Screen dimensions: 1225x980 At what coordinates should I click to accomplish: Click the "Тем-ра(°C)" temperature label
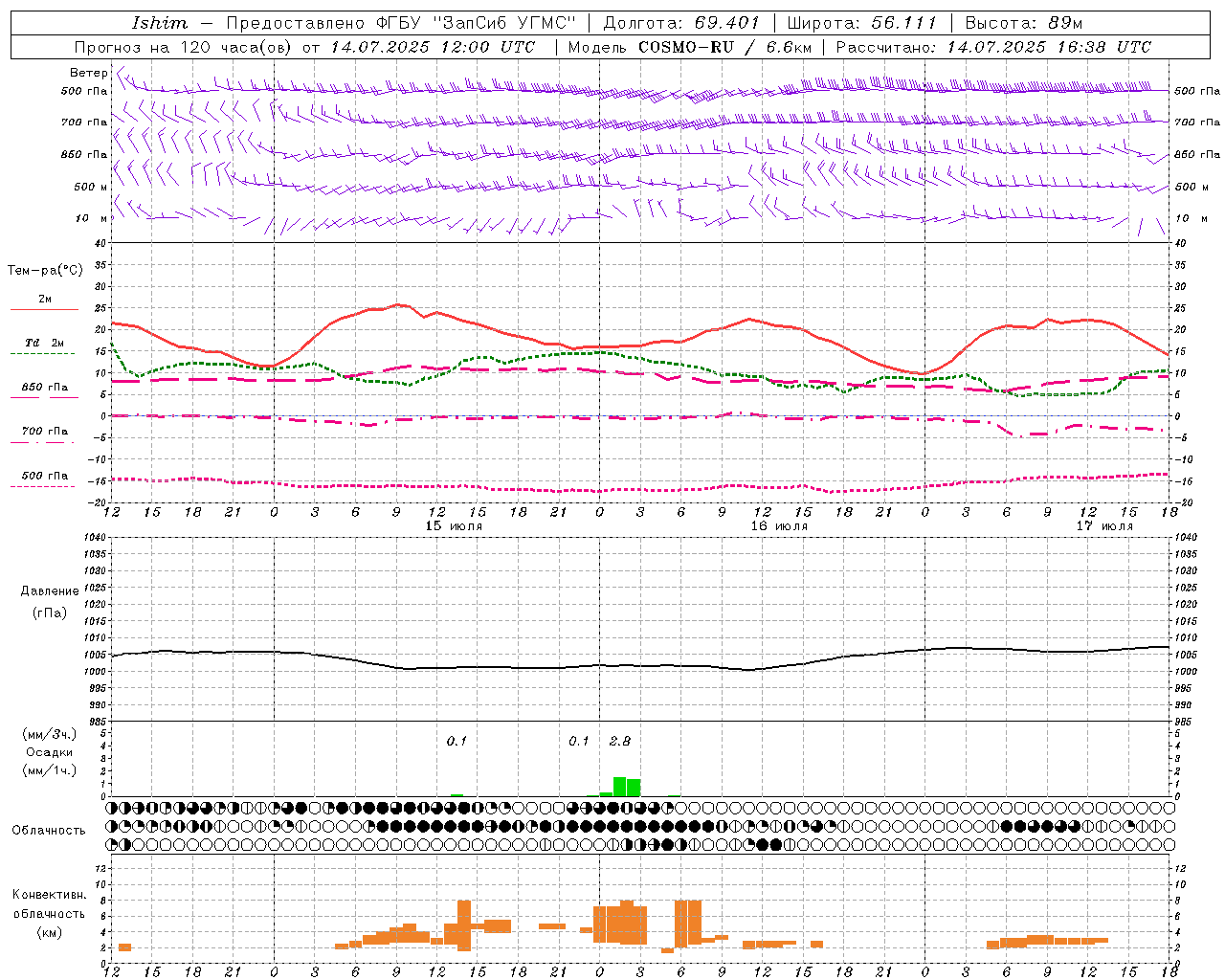coord(45,271)
